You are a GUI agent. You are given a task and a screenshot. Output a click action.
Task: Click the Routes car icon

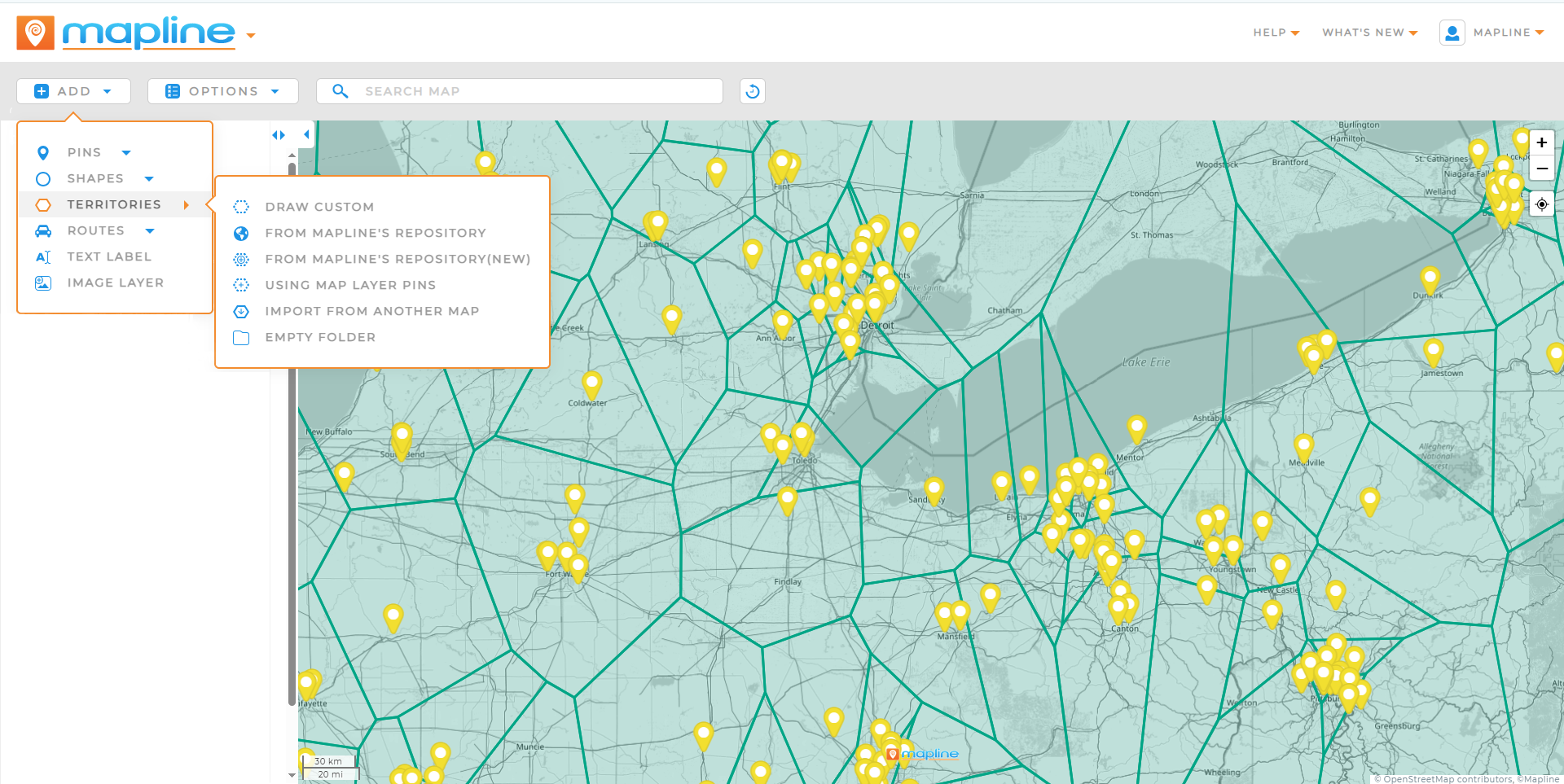pyautogui.click(x=43, y=231)
